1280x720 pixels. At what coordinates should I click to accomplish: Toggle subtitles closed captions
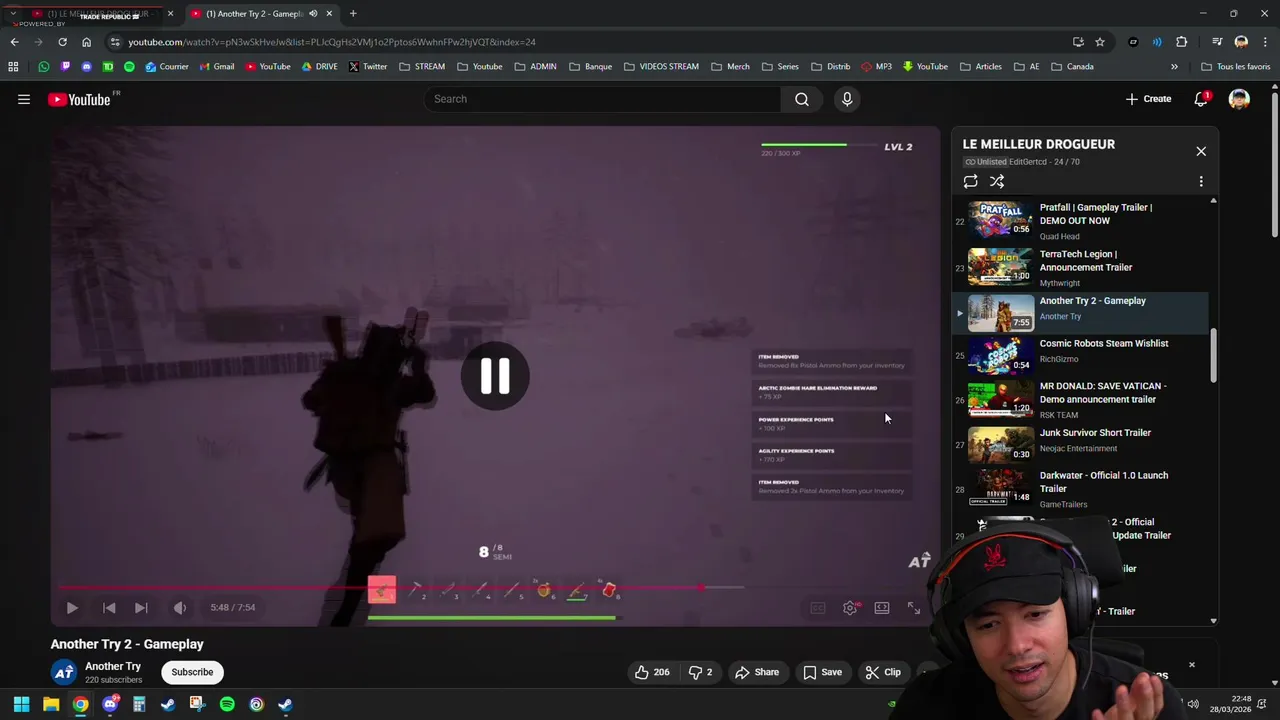coord(817,607)
